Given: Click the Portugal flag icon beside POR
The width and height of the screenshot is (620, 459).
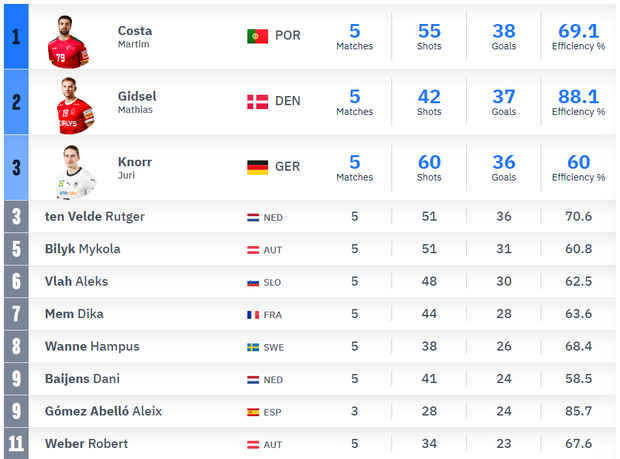Looking at the screenshot, I should point(257,36).
